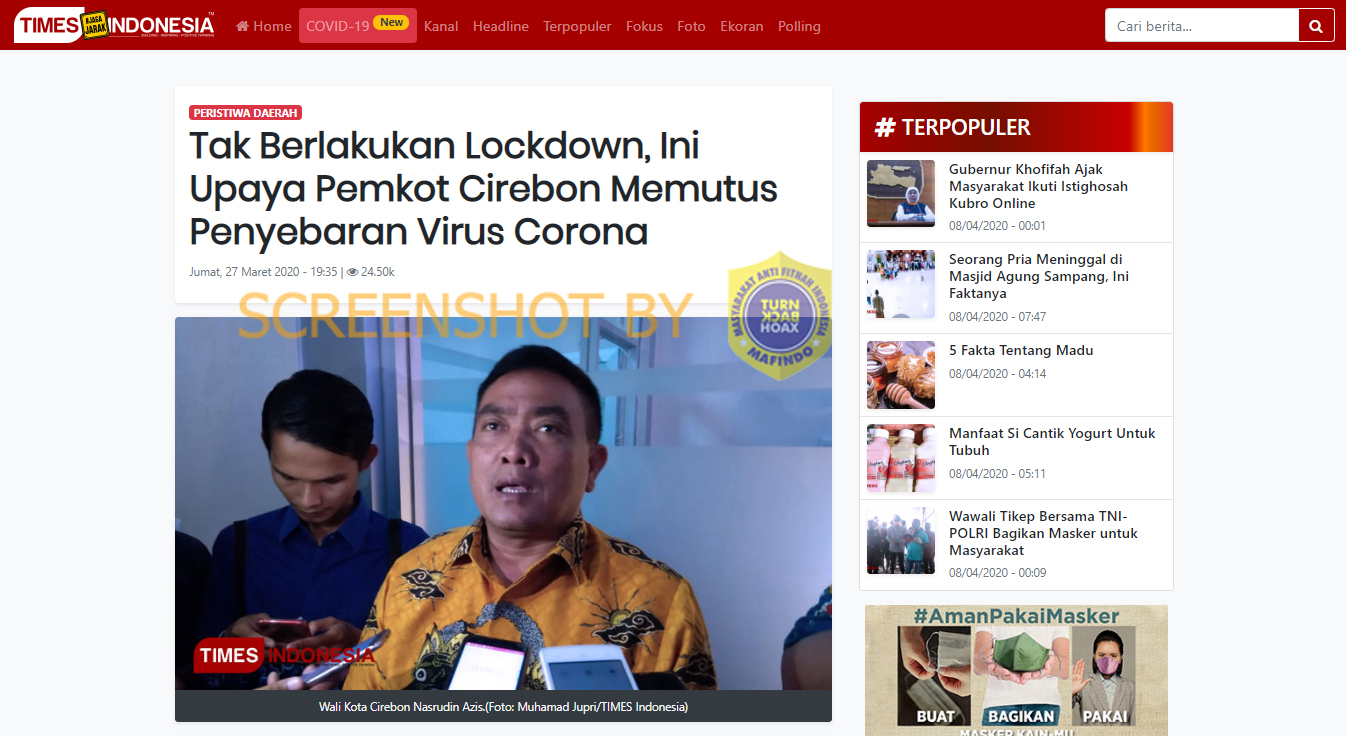Open the Wawali Tikep article thumbnail
This screenshot has width=1346, height=736.
[x=901, y=541]
